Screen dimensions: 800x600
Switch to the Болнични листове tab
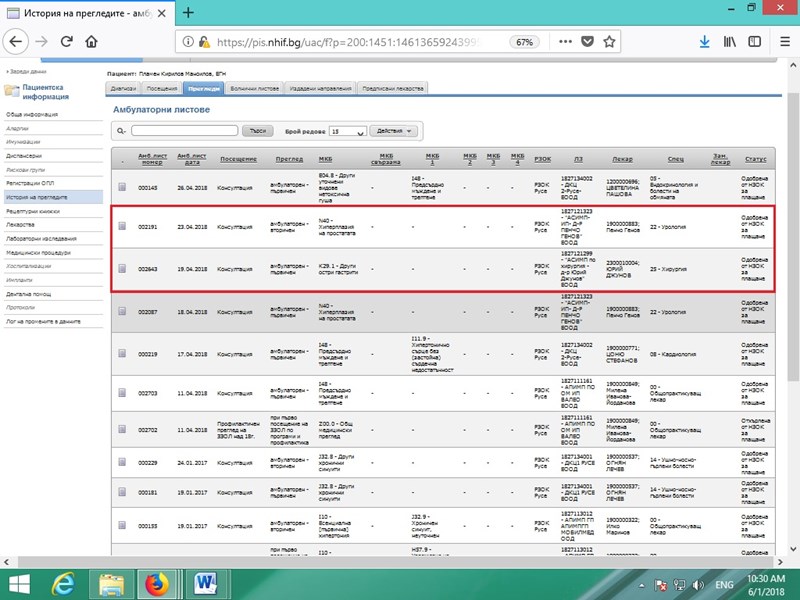tap(256, 89)
